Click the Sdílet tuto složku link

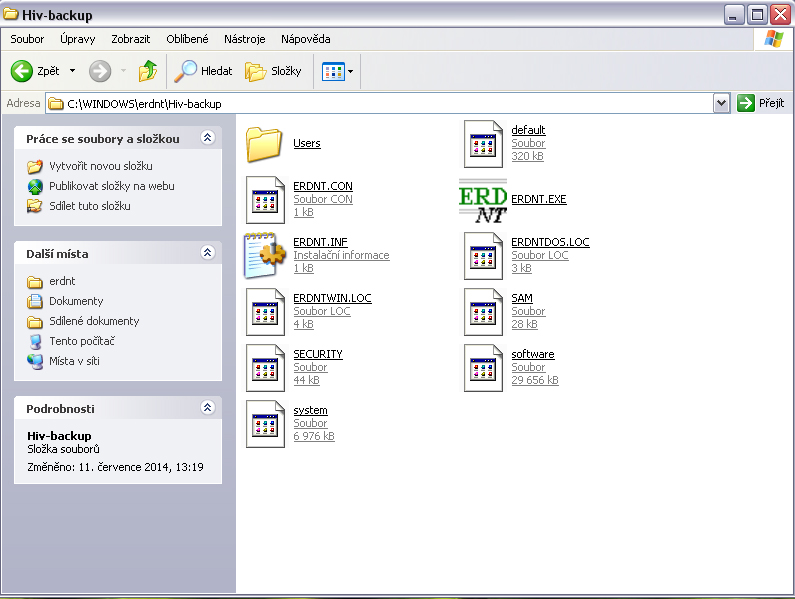pos(90,206)
